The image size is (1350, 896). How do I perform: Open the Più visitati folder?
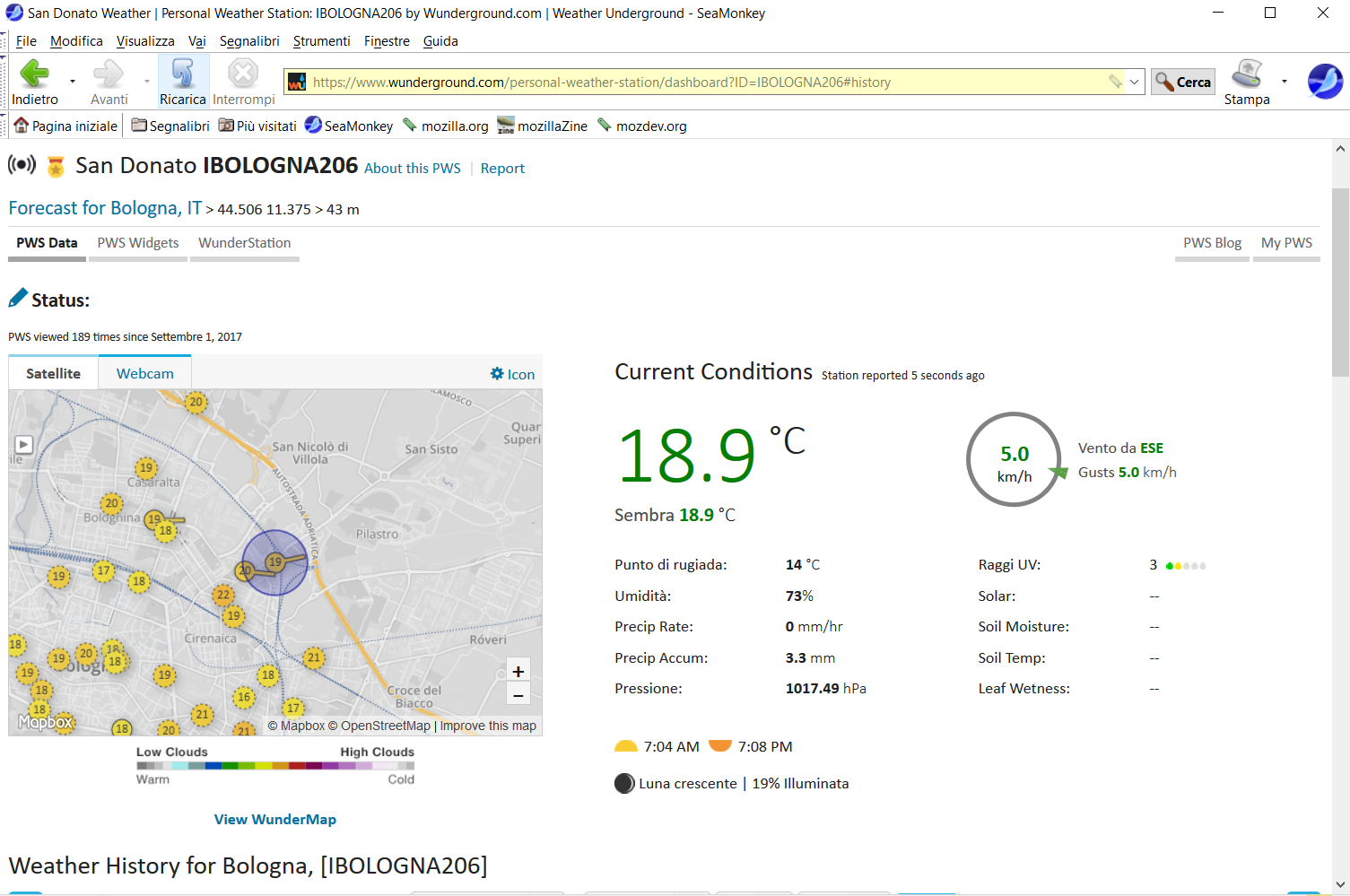coord(257,126)
